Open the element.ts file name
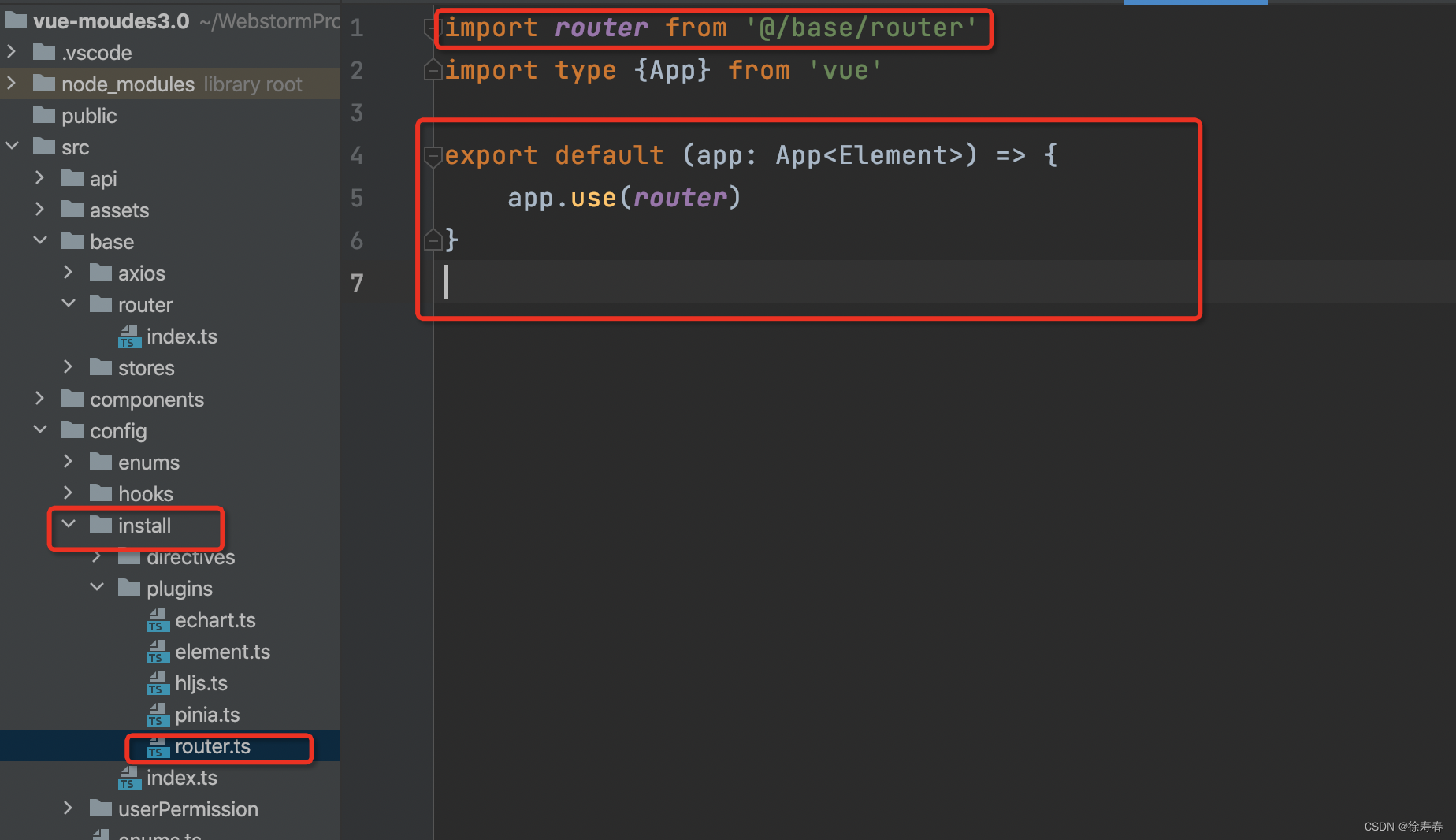The width and height of the screenshot is (1456, 840). [222, 652]
